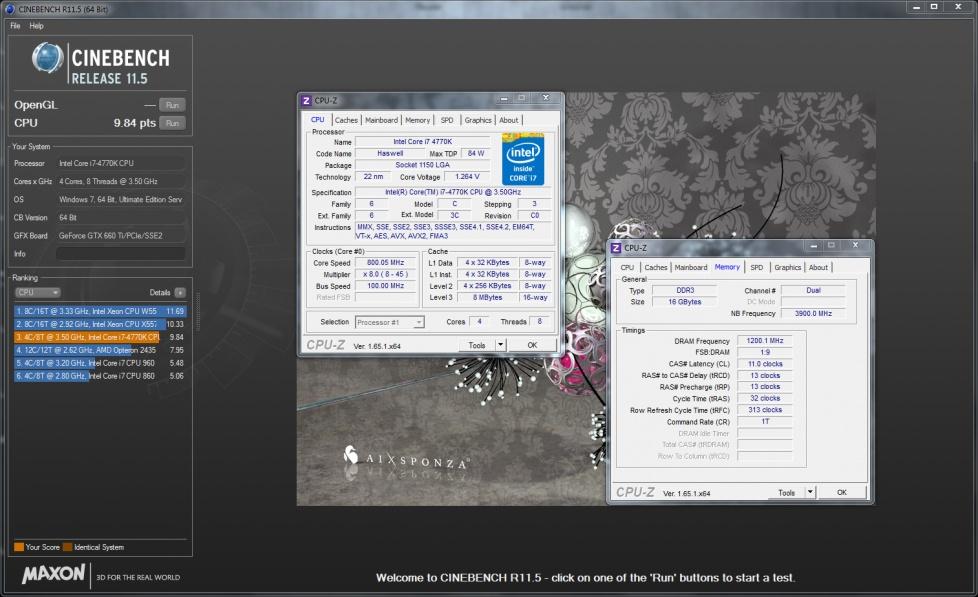The image size is (978, 597).
Task: Click the package value 'Socket 1150 LGA'
Action: click(x=422, y=165)
